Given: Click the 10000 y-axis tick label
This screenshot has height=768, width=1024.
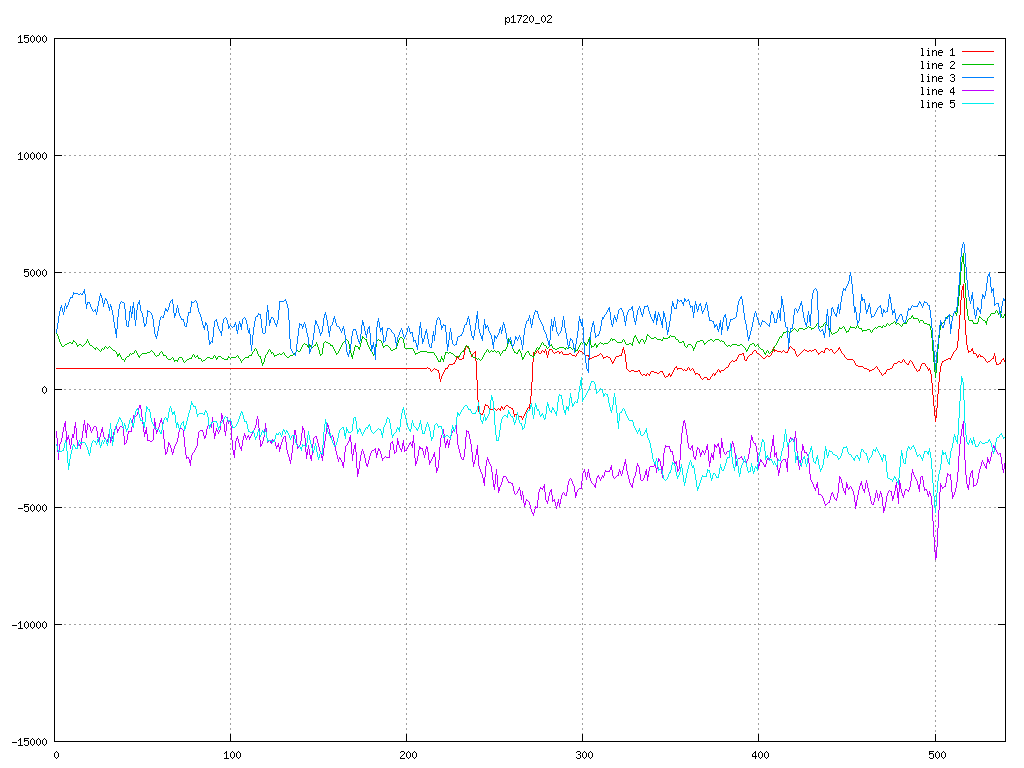Looking at the screenshot, I should 31,156.
